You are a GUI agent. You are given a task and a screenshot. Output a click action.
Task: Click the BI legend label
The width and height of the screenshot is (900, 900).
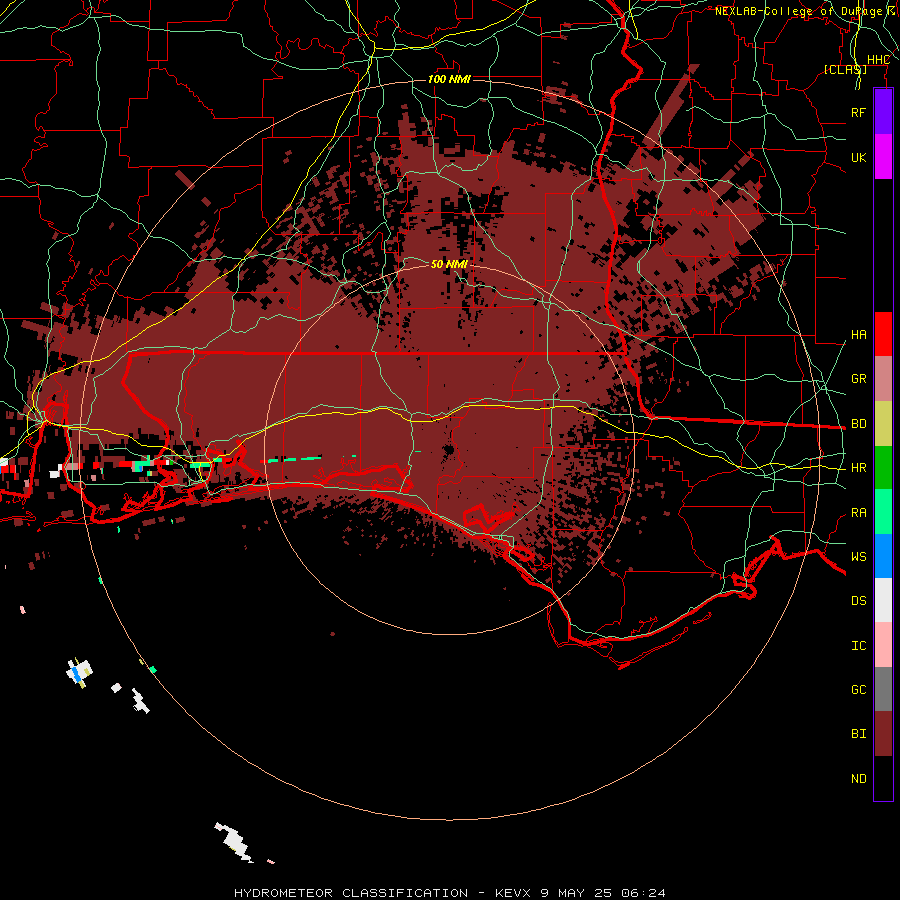[858, 734]
